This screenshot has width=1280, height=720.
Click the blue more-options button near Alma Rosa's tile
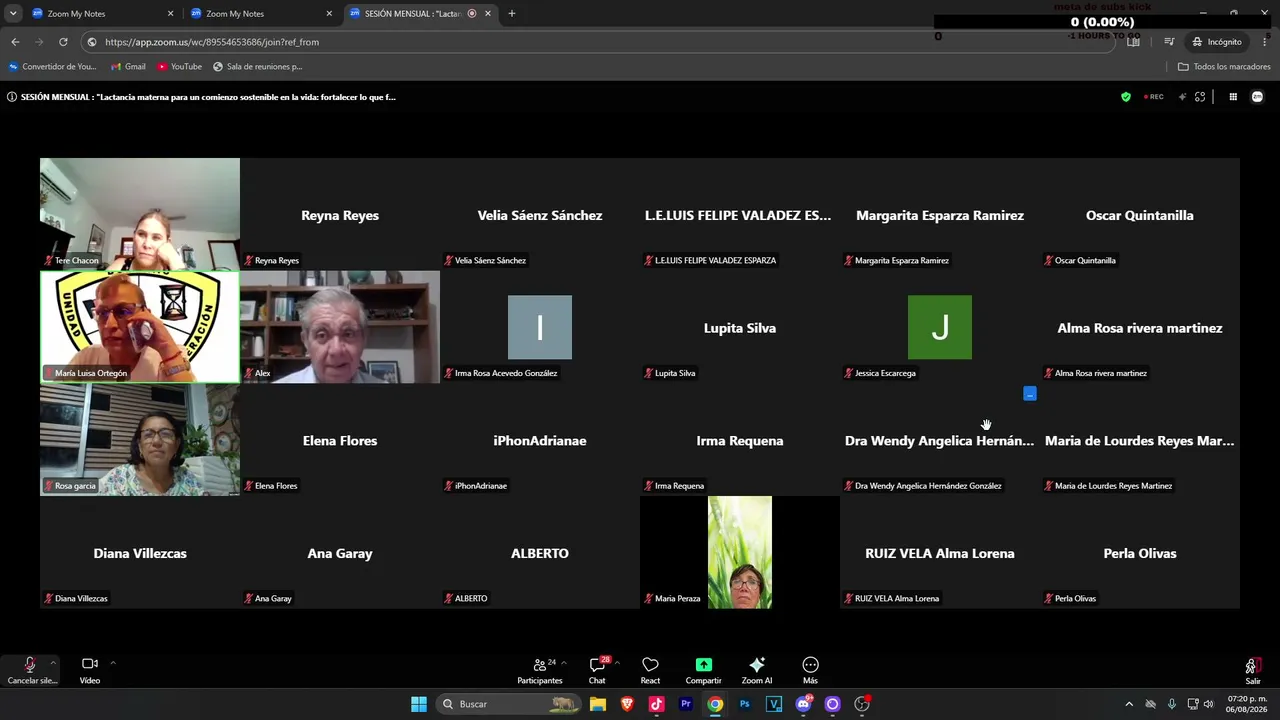1030,394
